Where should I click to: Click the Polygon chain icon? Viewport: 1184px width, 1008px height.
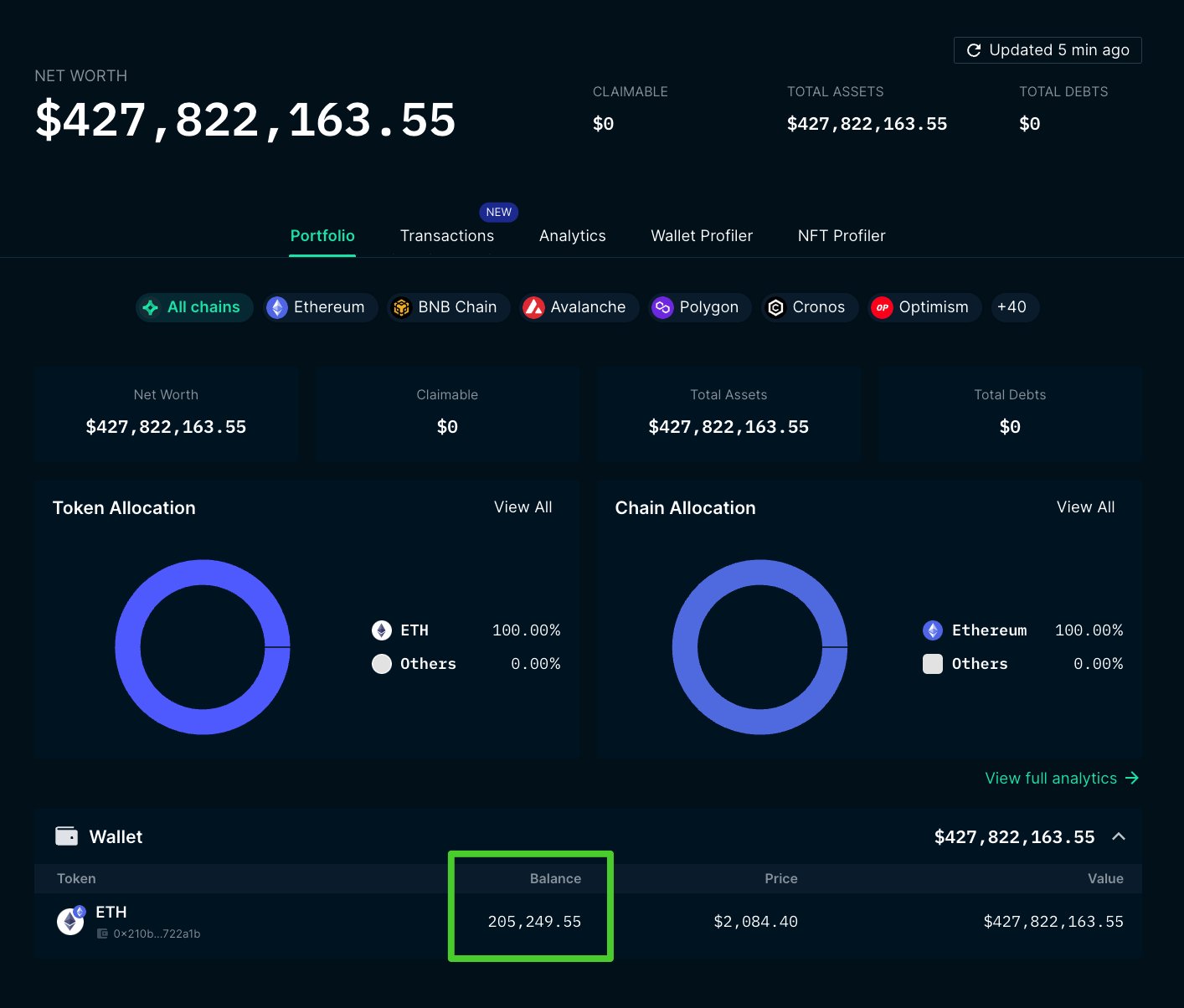pos(662,307)
